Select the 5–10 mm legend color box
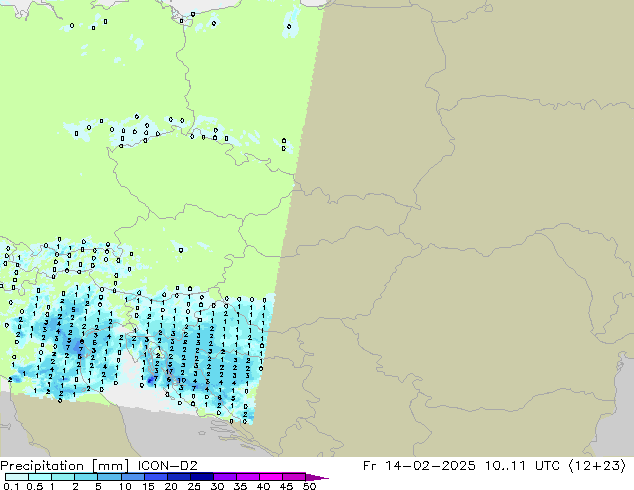634x490 pixels. point(109,477)
